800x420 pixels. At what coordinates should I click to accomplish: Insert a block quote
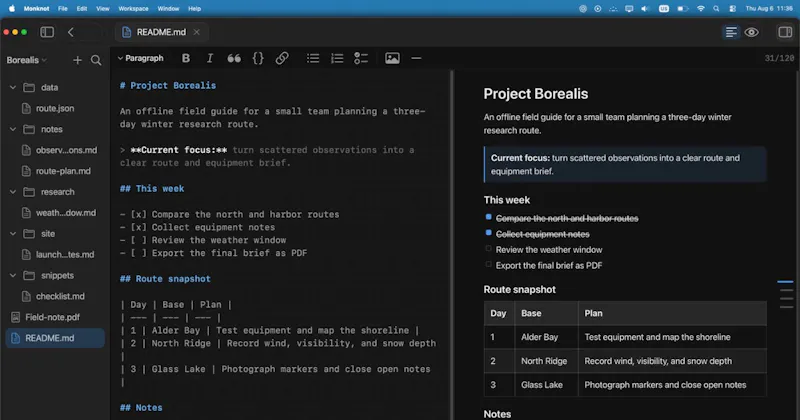234,58
